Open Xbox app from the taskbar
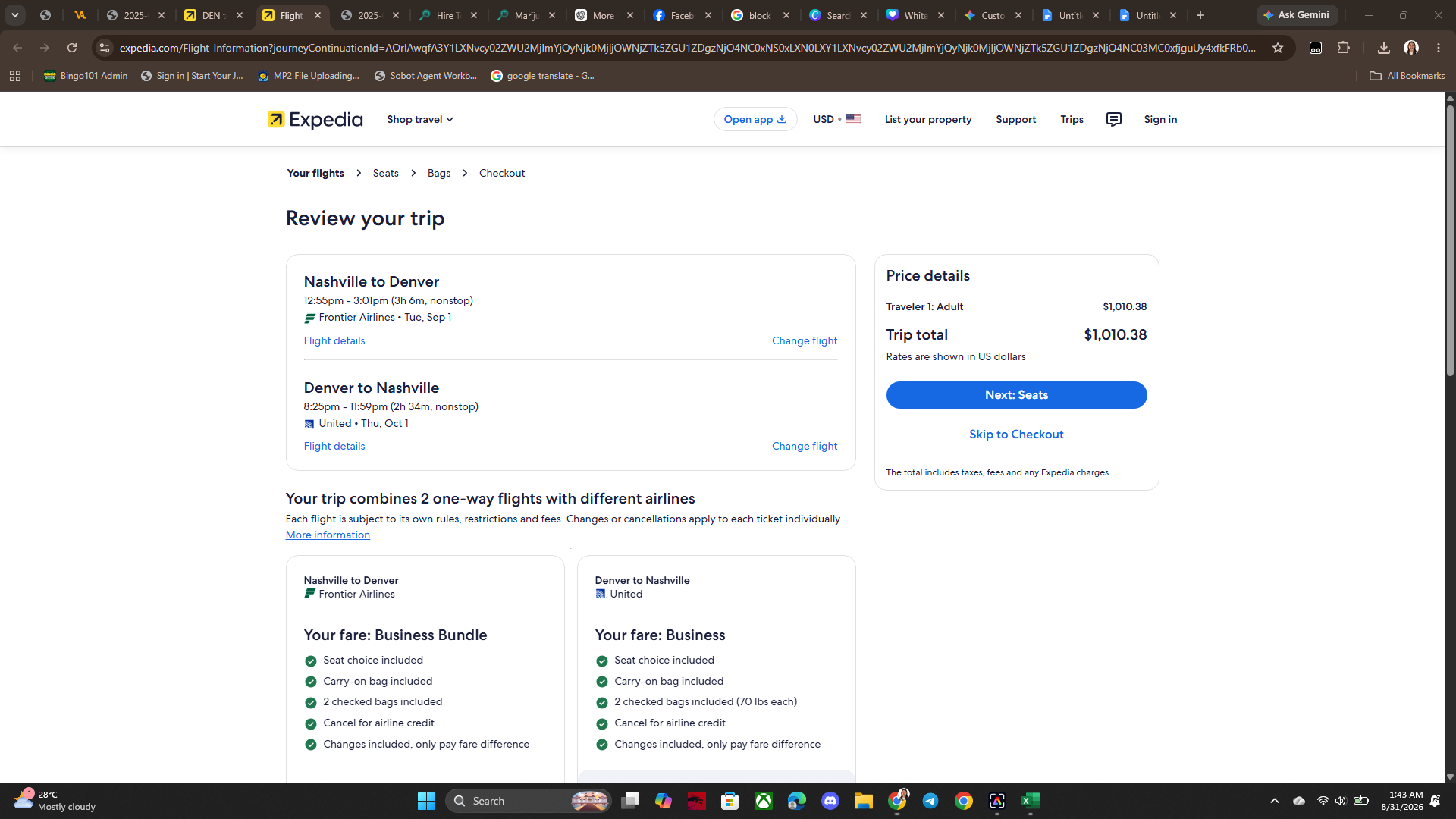The image size is (1456, 819). pos(764,801)
